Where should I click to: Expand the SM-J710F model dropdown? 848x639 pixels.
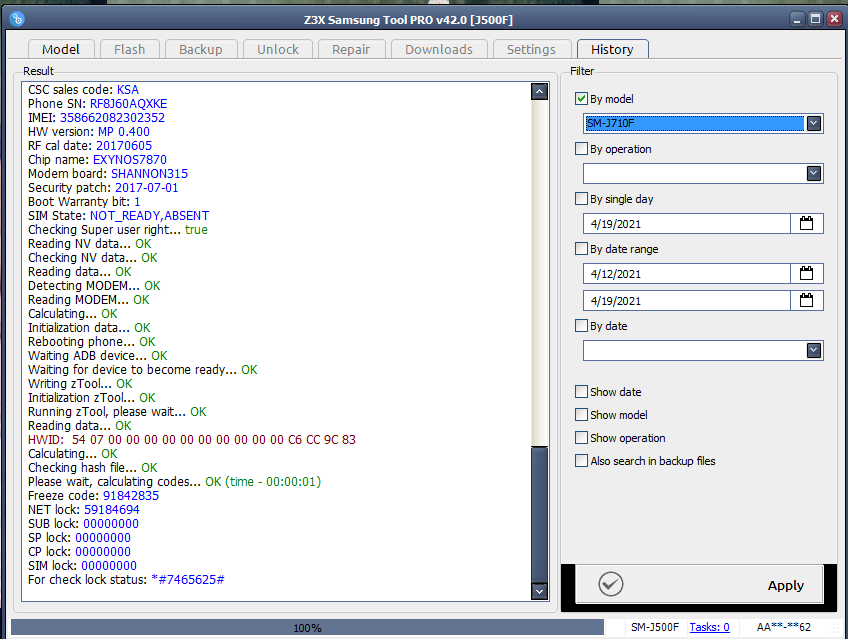click(814, 123)
